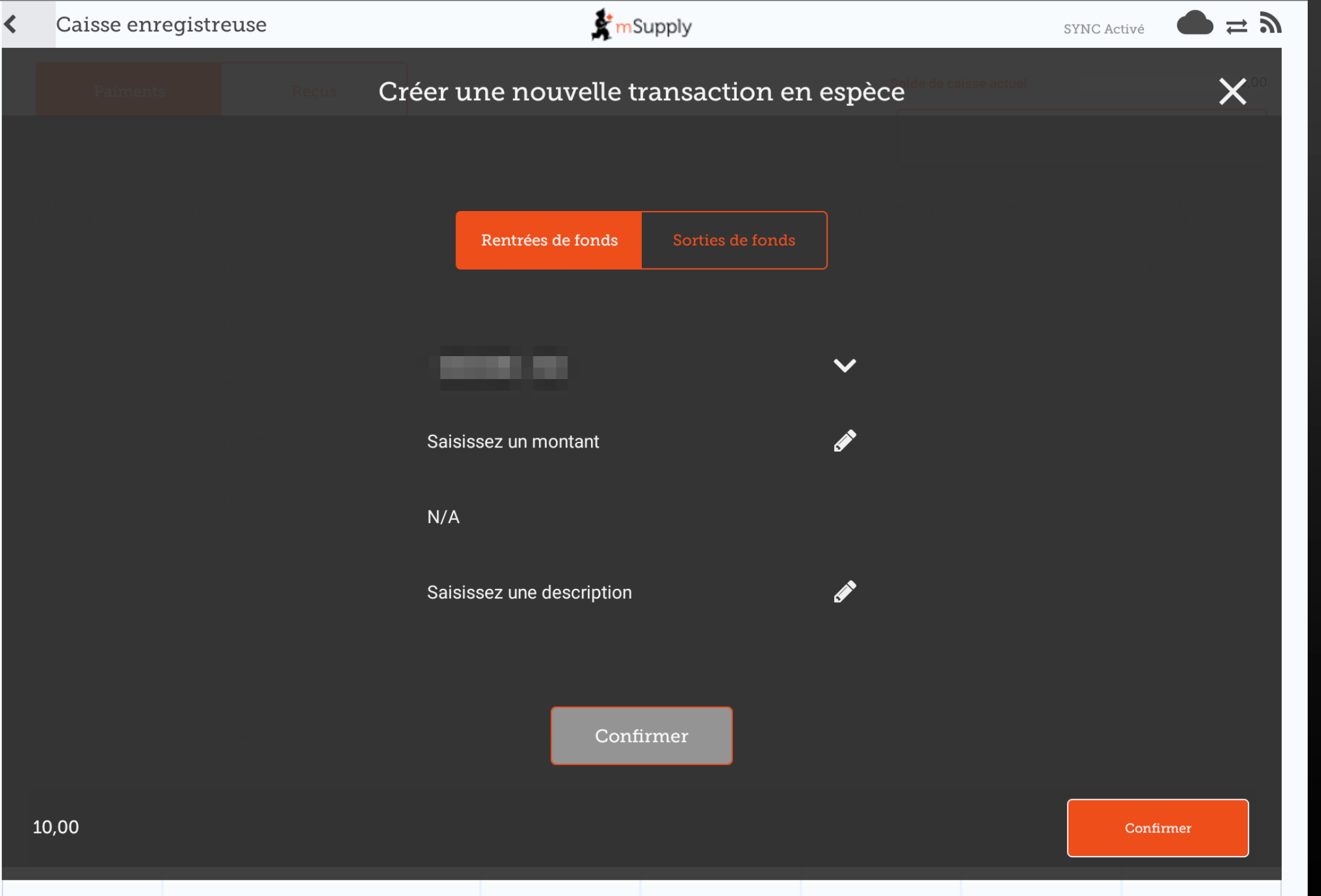Expand the name dropdown chevron
The height and width of the screenshot is (896, 1321).
point(844,365)
